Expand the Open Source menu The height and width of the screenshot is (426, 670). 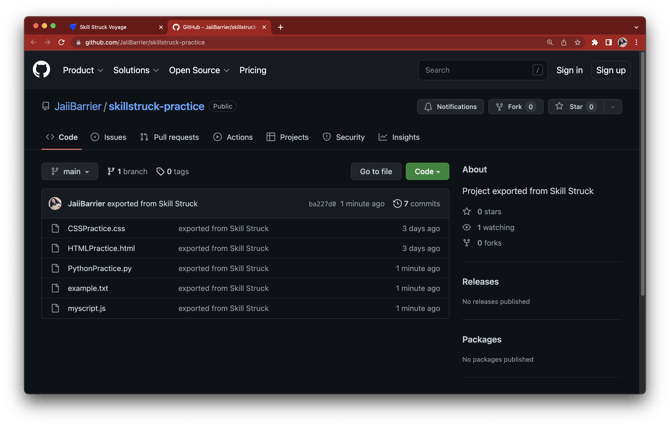[x=199, y=70]
